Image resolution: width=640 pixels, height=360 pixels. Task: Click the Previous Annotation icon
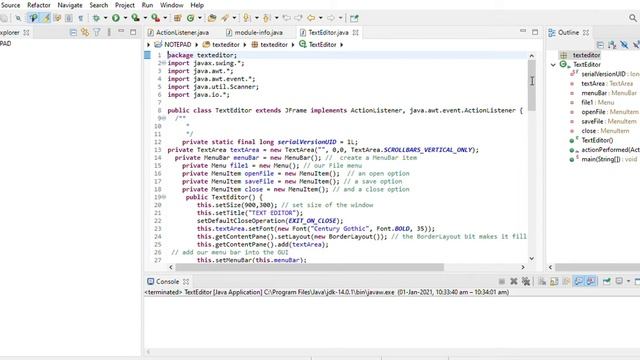coord(267,18)
